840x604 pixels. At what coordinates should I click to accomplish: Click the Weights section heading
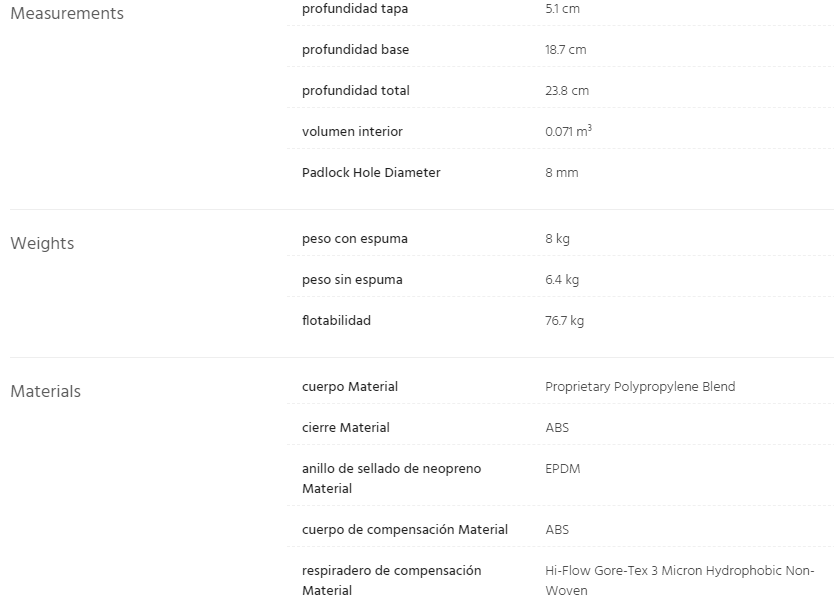pyautogui.click(x=42, y=244)
